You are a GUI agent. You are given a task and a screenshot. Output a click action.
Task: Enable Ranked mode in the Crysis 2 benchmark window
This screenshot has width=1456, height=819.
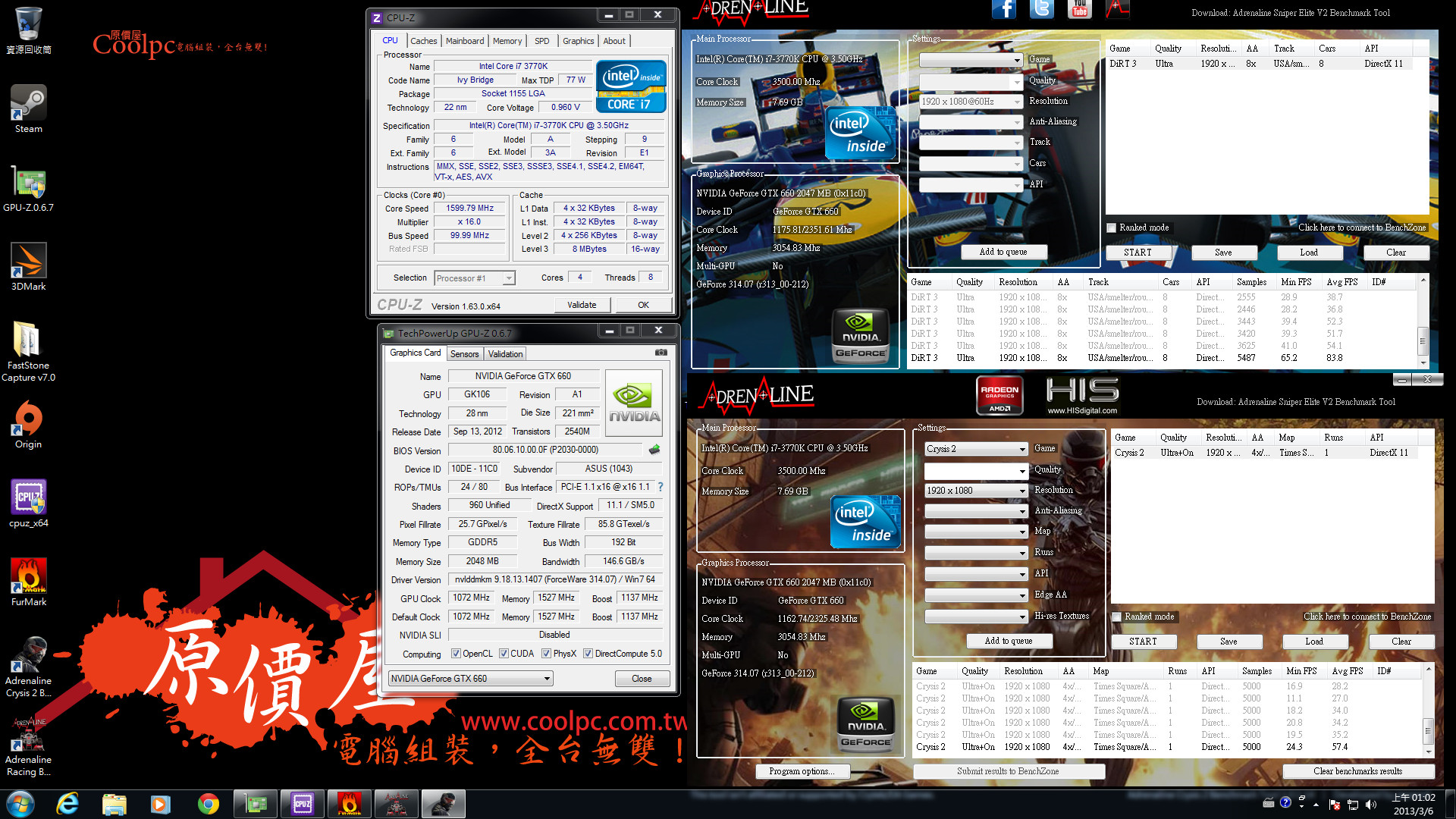point(1117,617)
